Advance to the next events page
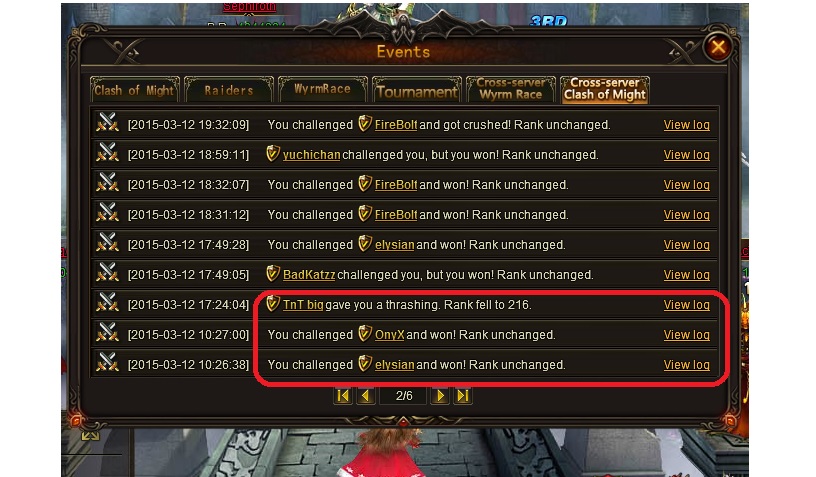816x477 pixels. (x=440, y=396)
